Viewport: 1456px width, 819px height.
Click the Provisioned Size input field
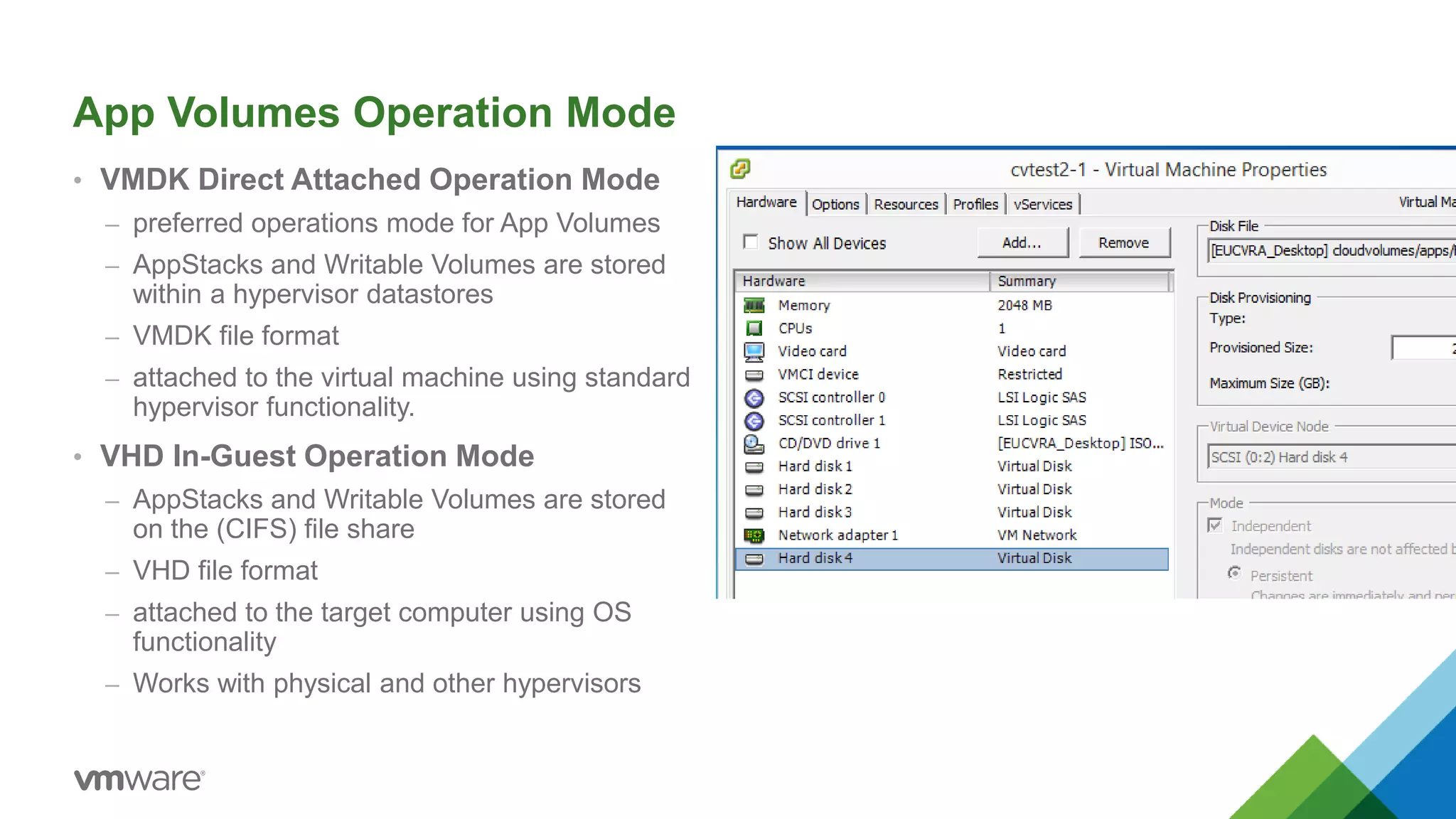[x=1423, y=348]
